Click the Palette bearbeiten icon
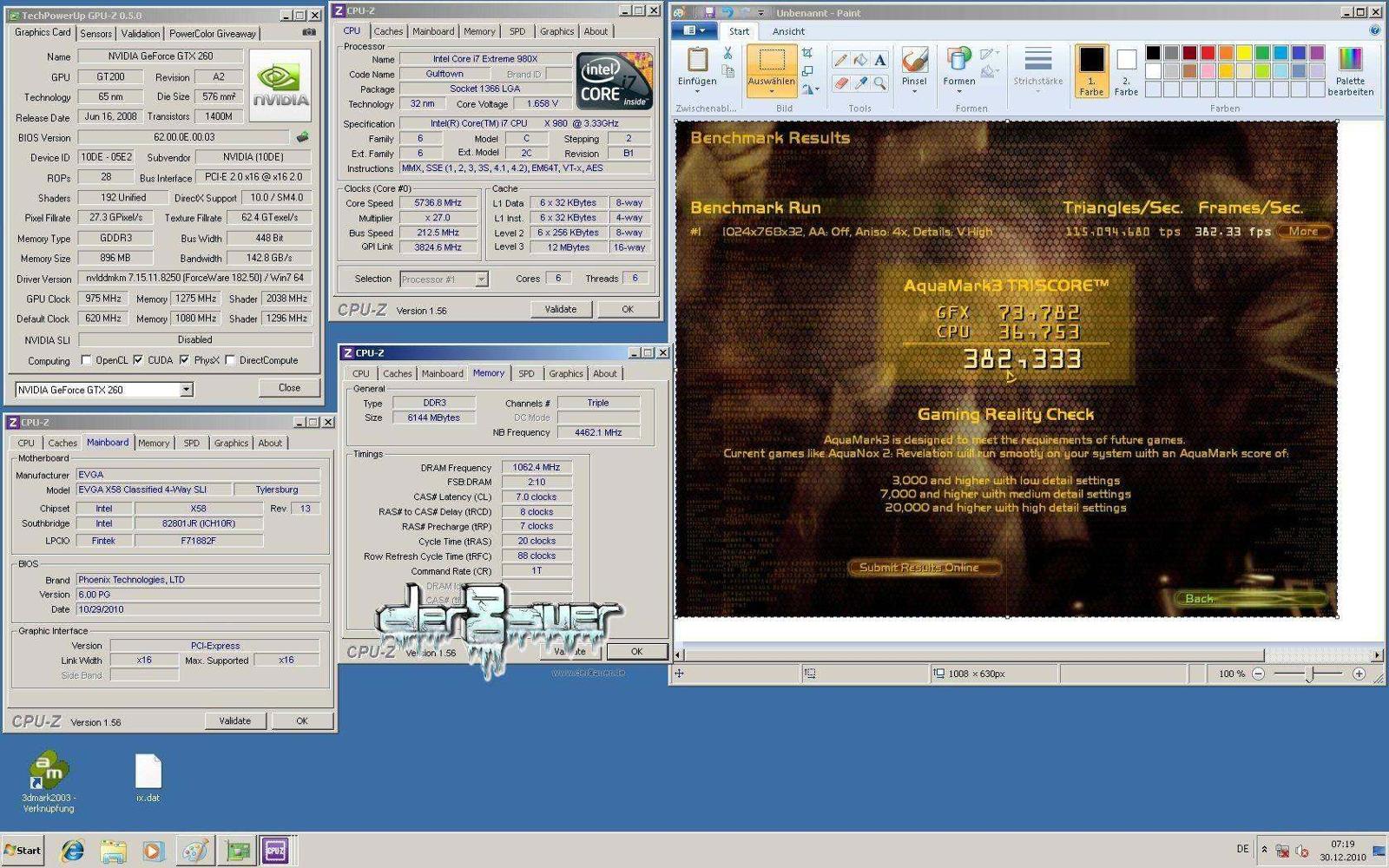 [x=1350, y=59]
